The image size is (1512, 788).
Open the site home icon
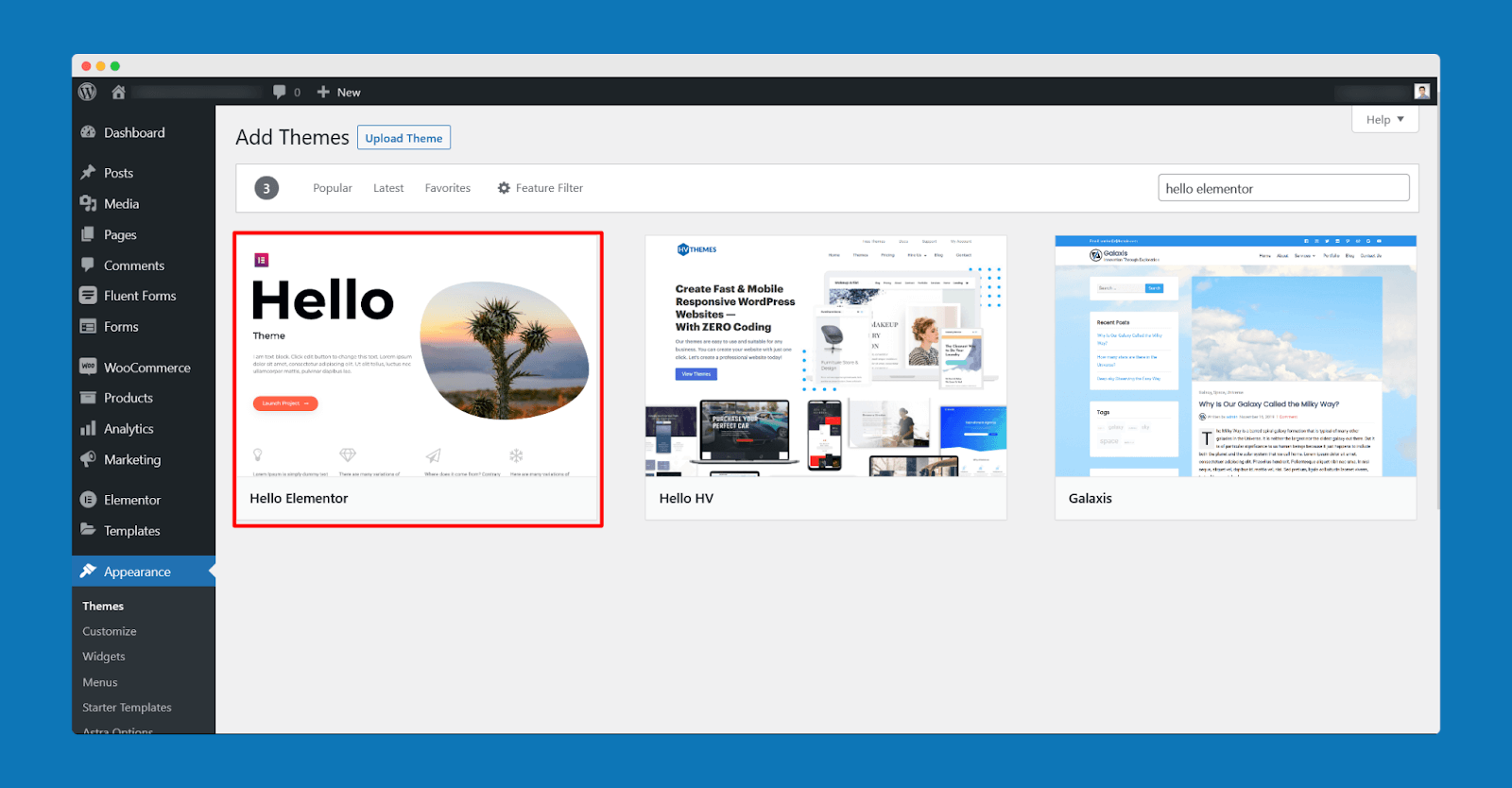click(118, 92)
